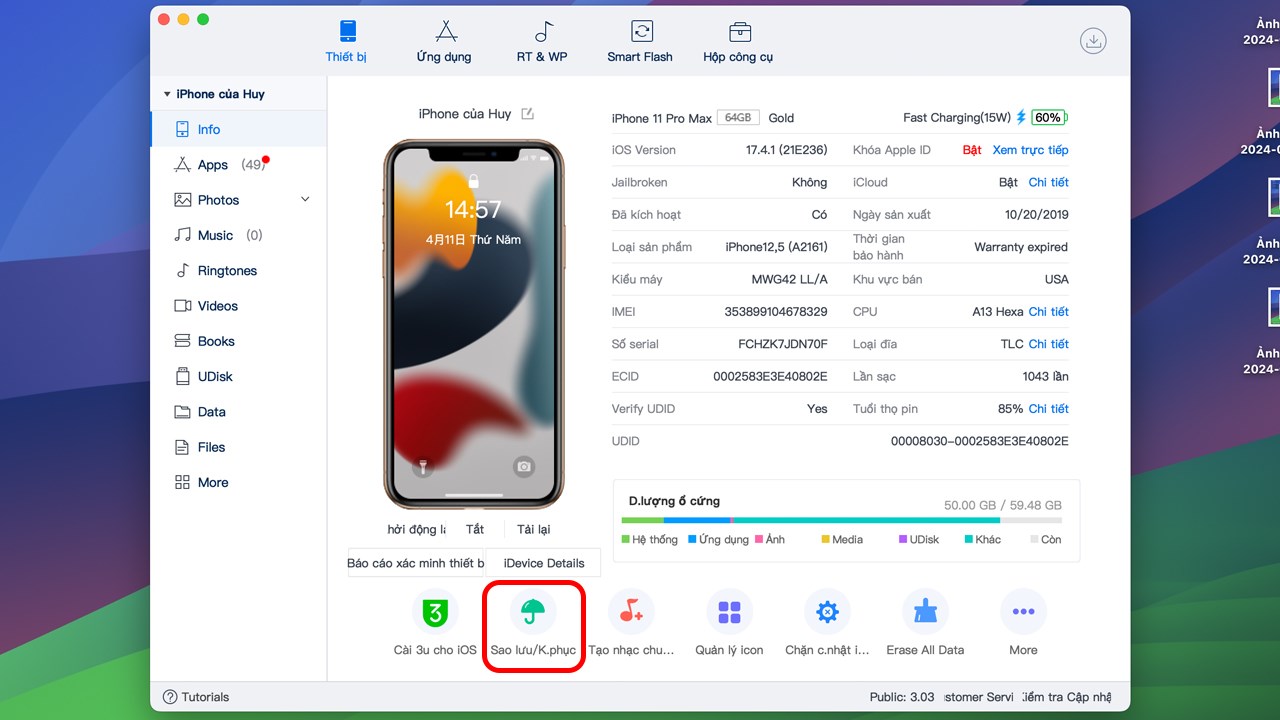
Task: Open More in the sidebar
Action: (238, 482)
